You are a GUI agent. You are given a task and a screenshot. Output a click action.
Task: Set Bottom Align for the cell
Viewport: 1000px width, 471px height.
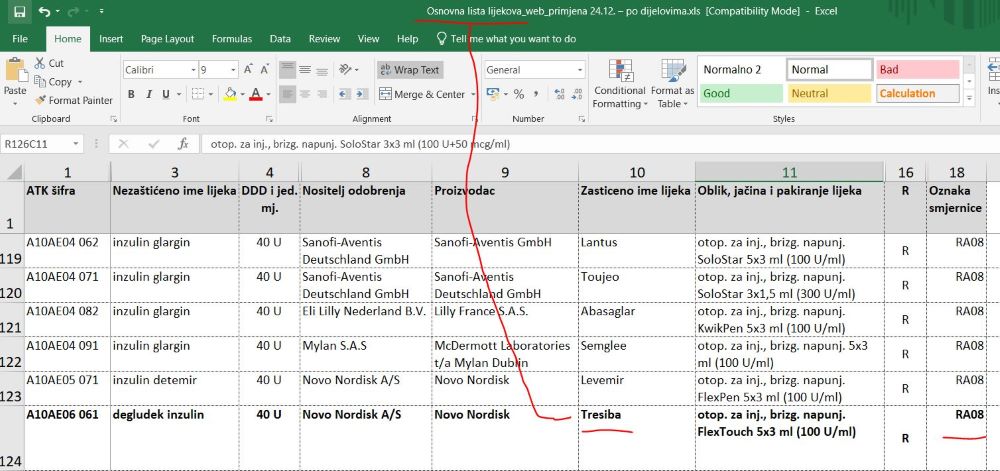pos(322,69)
